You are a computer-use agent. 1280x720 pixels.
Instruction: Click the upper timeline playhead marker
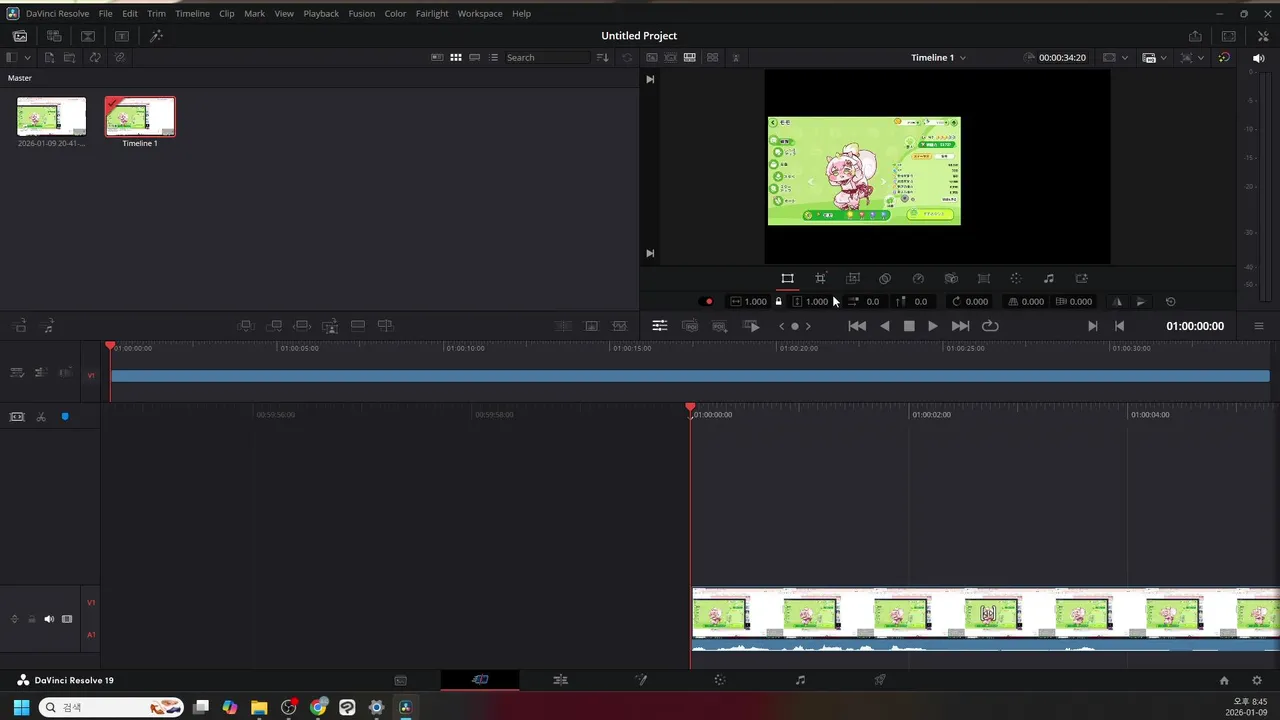pos(110,346)
